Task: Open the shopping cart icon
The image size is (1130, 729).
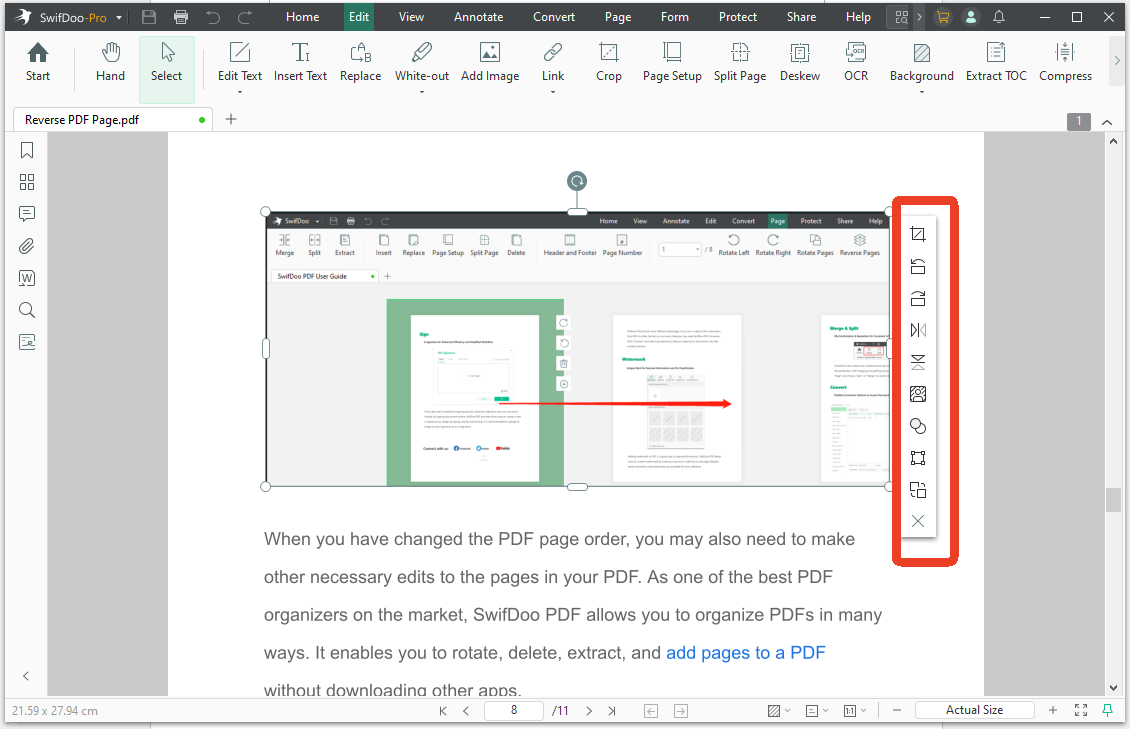Action: tap(943, 17)
